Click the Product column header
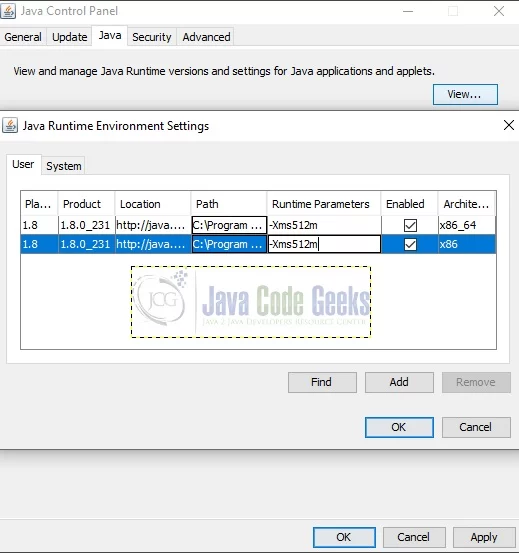 (x=86, y=204)
